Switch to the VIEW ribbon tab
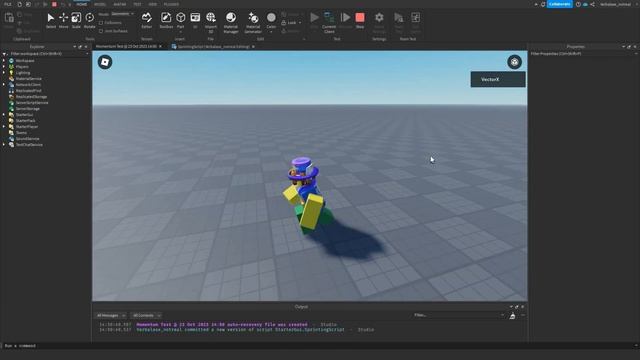This screenshot has height=360, width=640. pos(153,4)
